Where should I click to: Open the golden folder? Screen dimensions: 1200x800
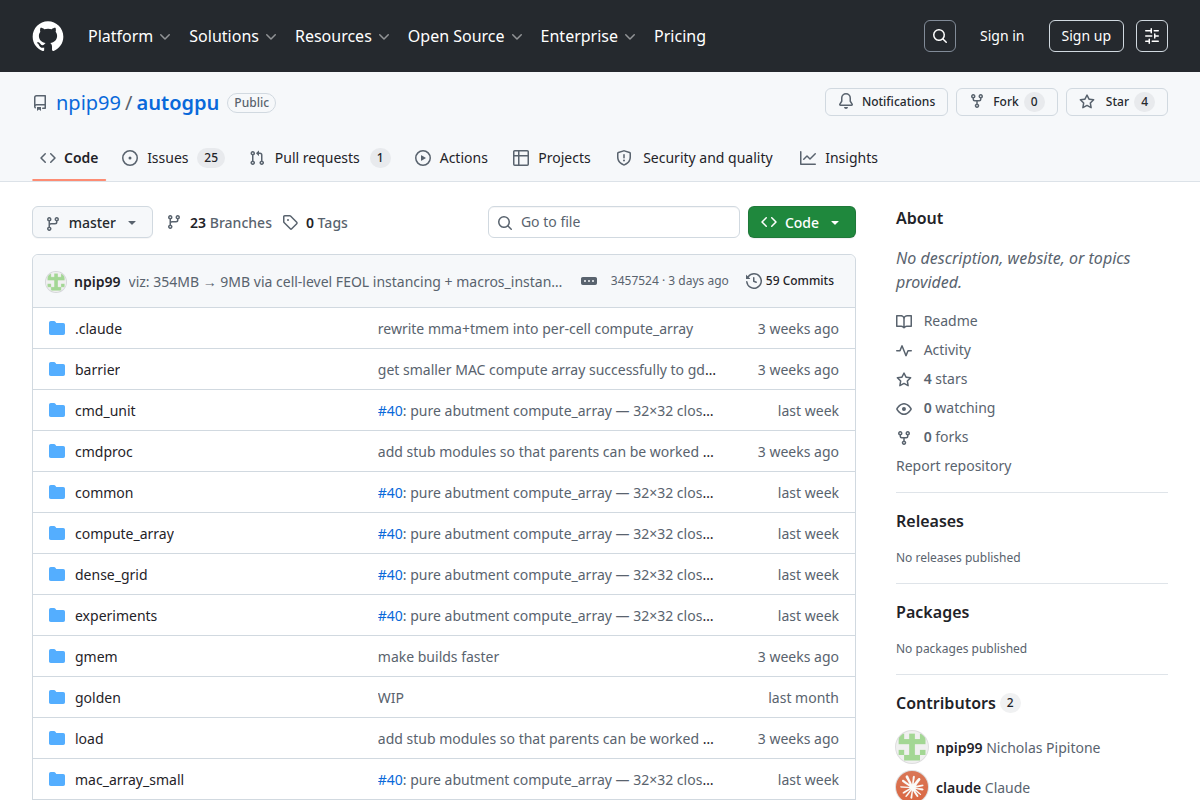click(x=98, y=698)
